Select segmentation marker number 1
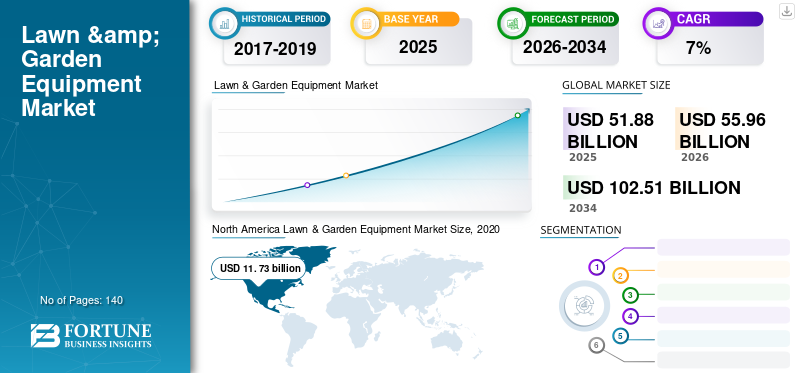 click(x=596, y=267)
